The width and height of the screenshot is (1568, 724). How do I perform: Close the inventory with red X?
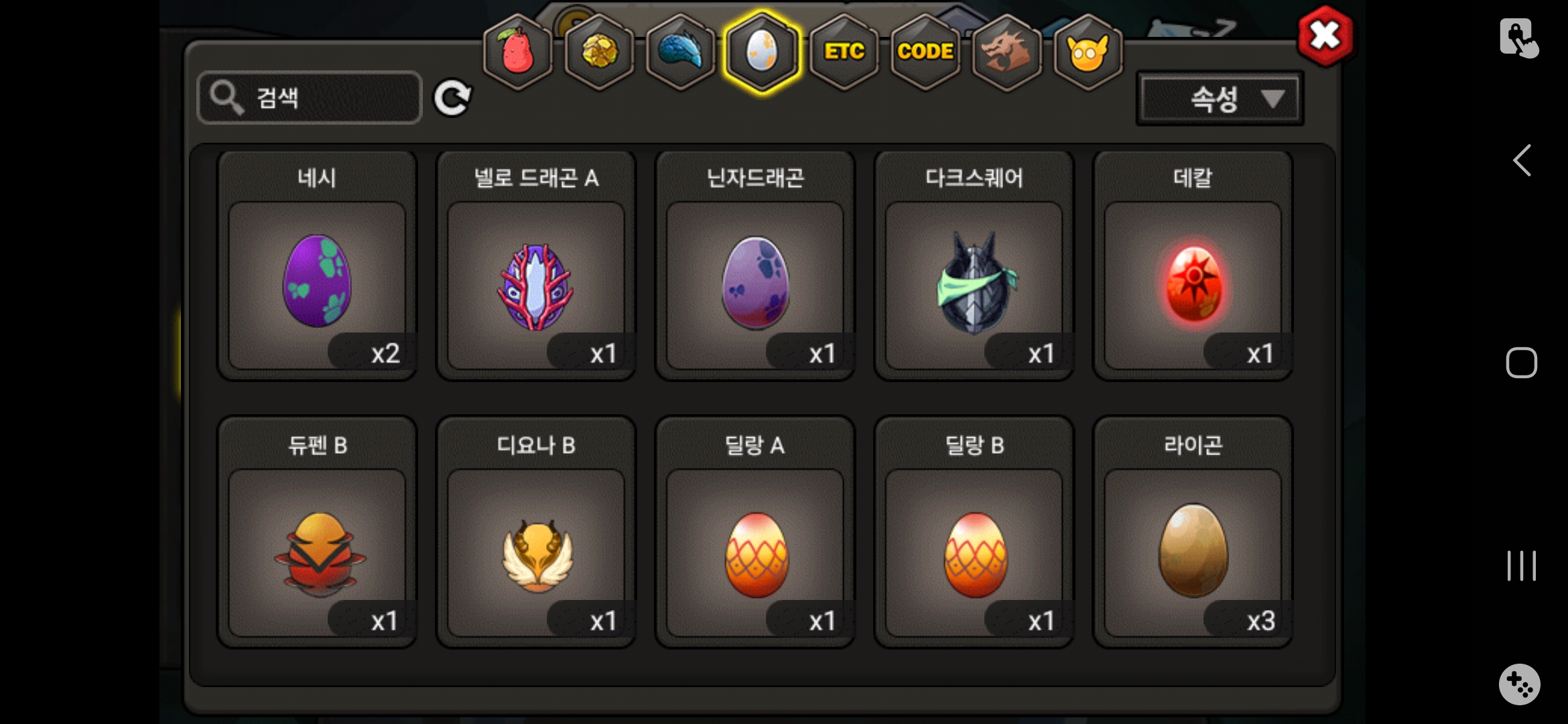click(1325, 36)
